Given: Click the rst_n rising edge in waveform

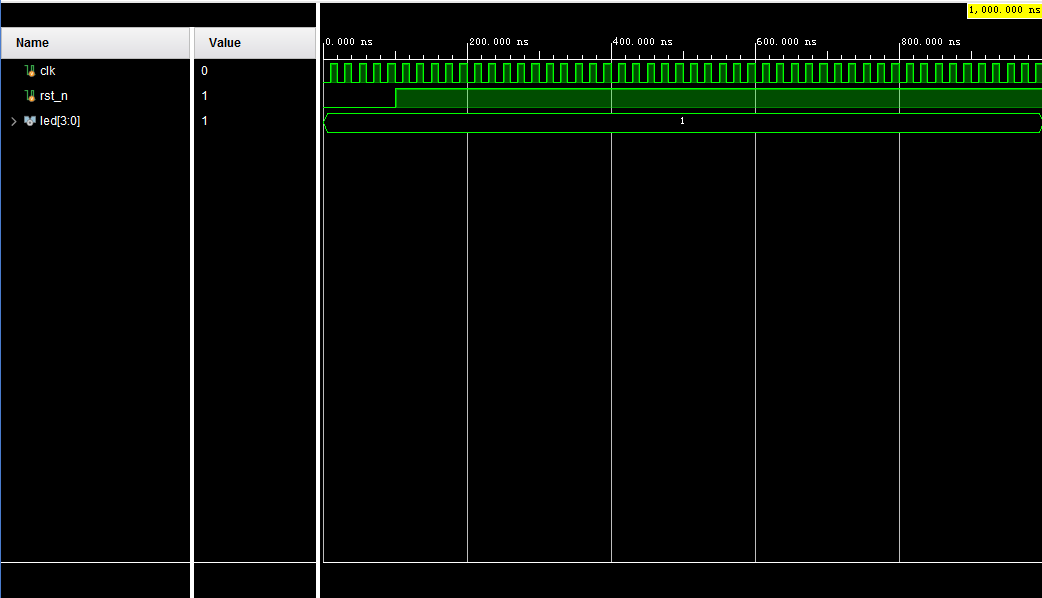Looking at the screenshot, I should (395, 98).
